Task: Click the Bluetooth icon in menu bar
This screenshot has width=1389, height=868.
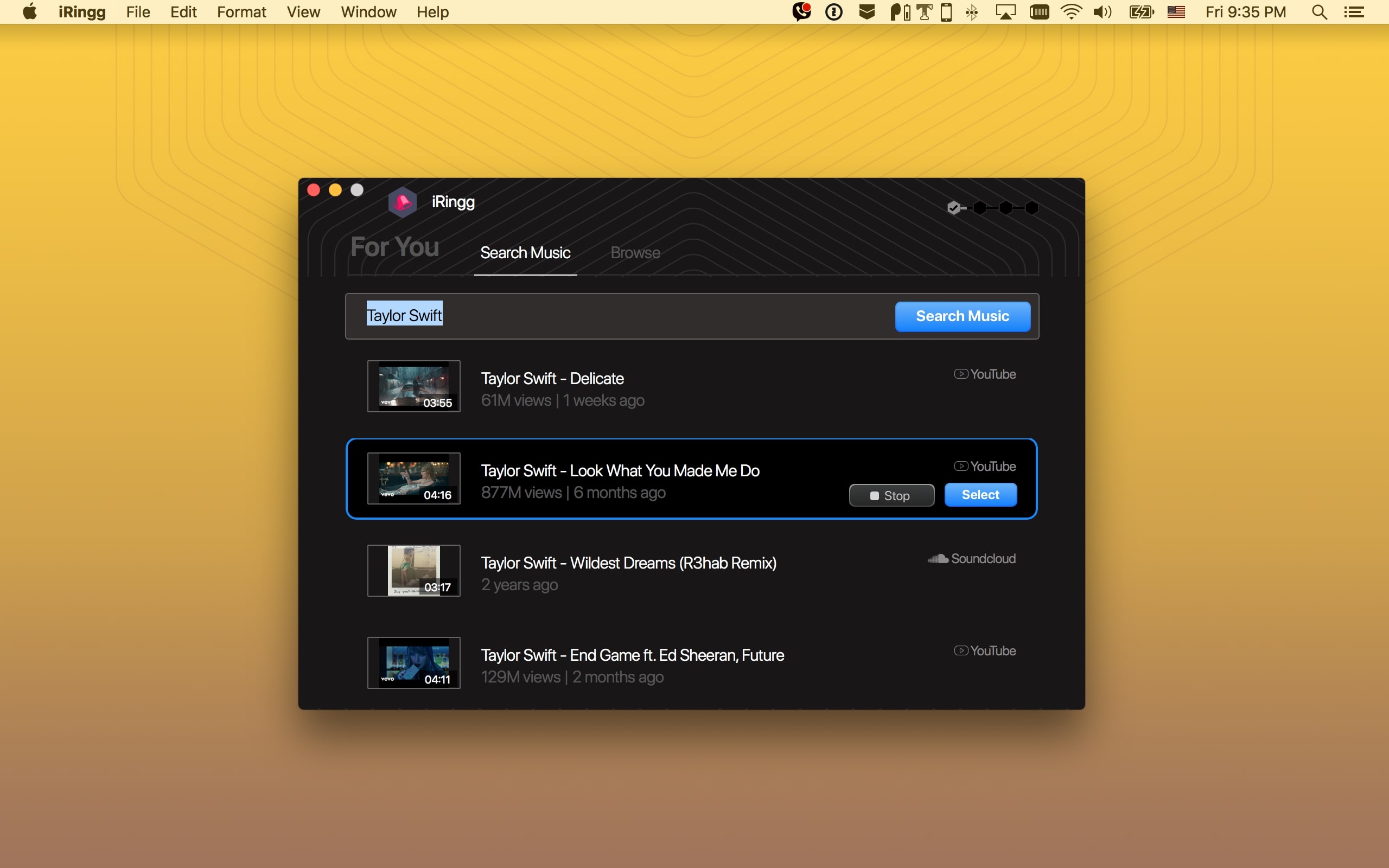Action: click(x=972, y=12)
